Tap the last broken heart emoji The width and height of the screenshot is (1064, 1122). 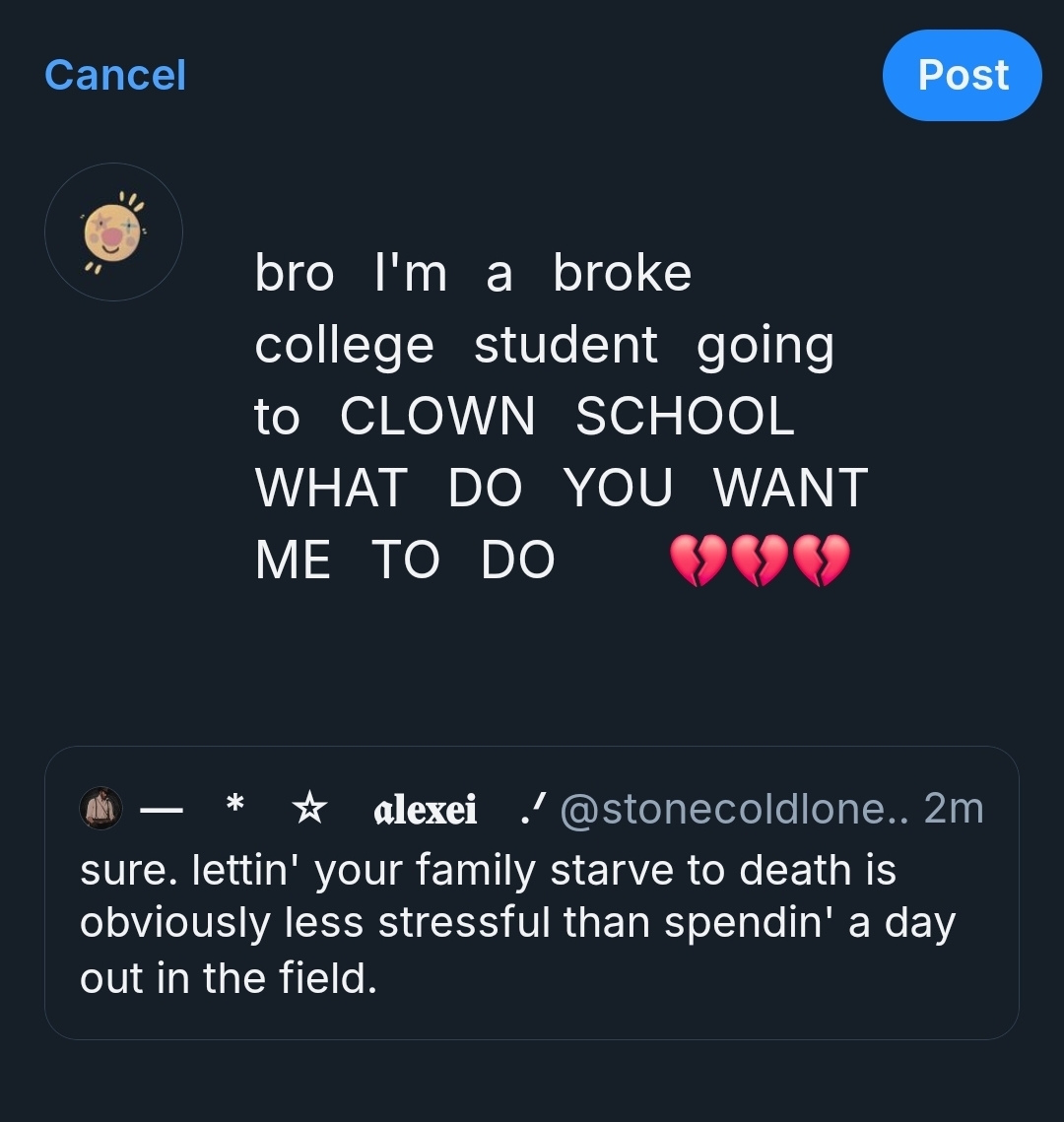click(x=821, y=561)
